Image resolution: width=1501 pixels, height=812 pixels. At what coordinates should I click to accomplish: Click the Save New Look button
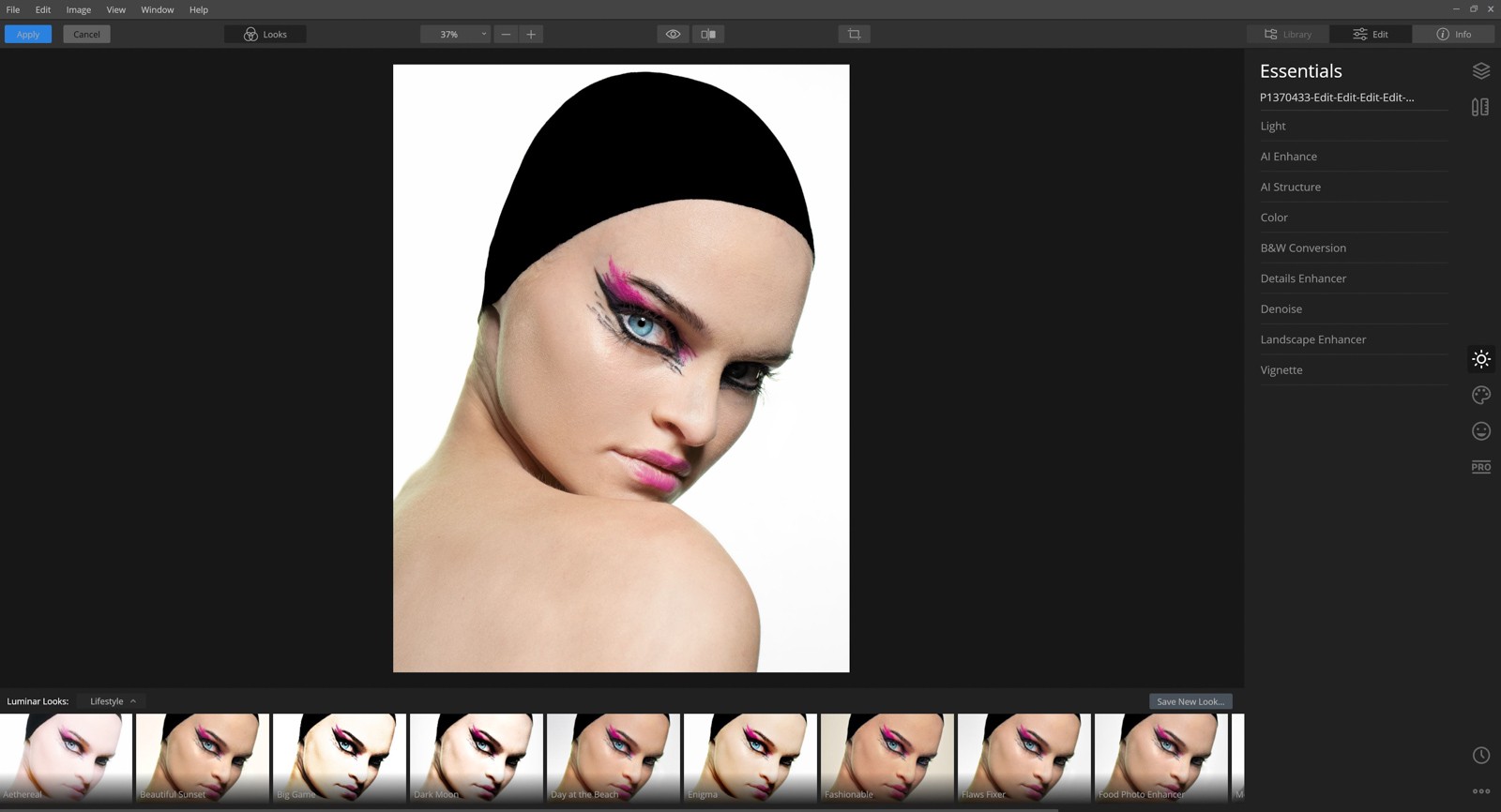tap(1190, 701)
